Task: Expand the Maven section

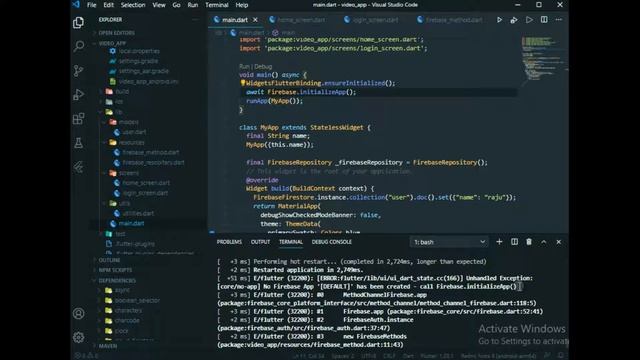Action: 108,346
